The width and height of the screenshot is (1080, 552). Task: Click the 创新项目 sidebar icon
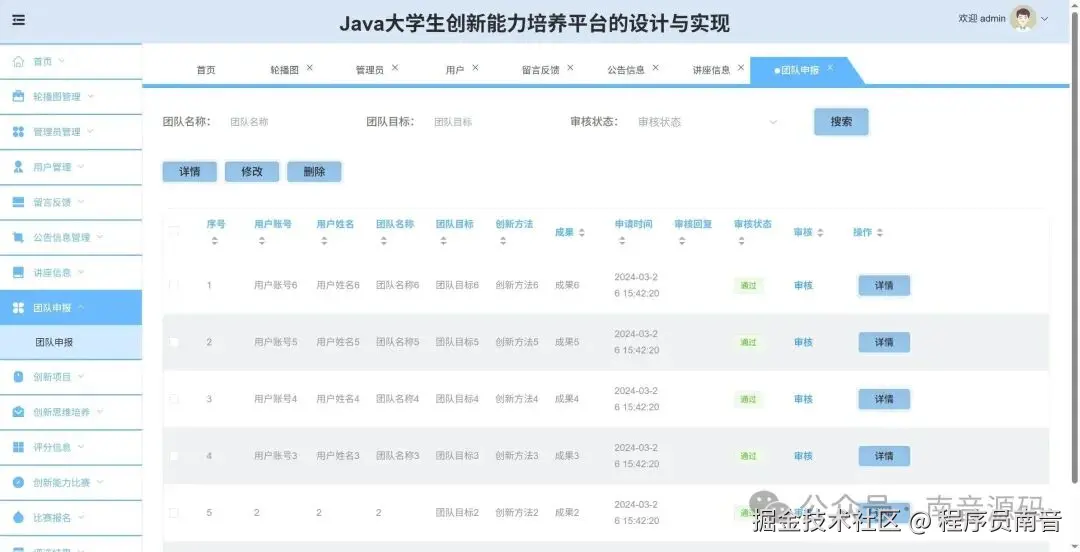click(x=19, y=377)
